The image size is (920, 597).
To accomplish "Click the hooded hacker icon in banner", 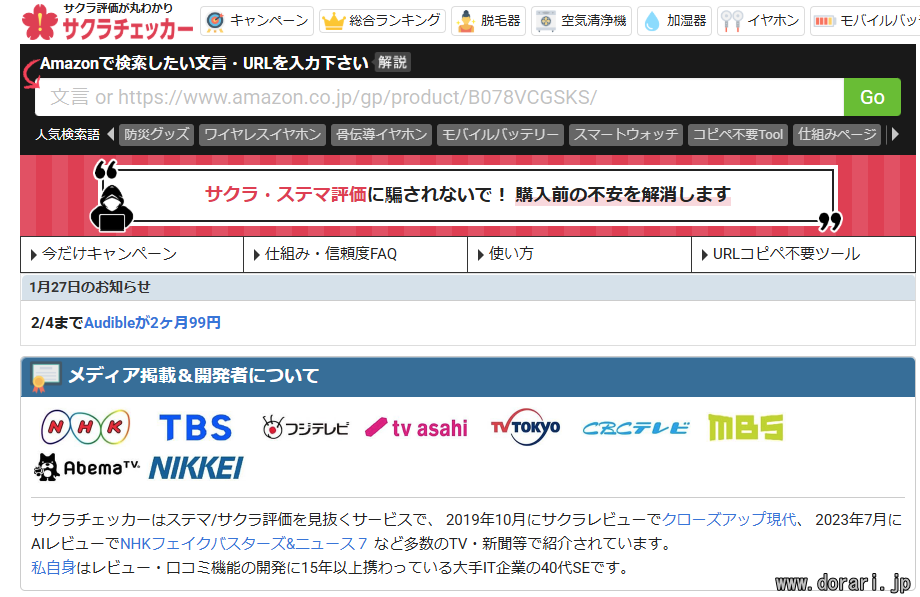I will click(111, 208).
